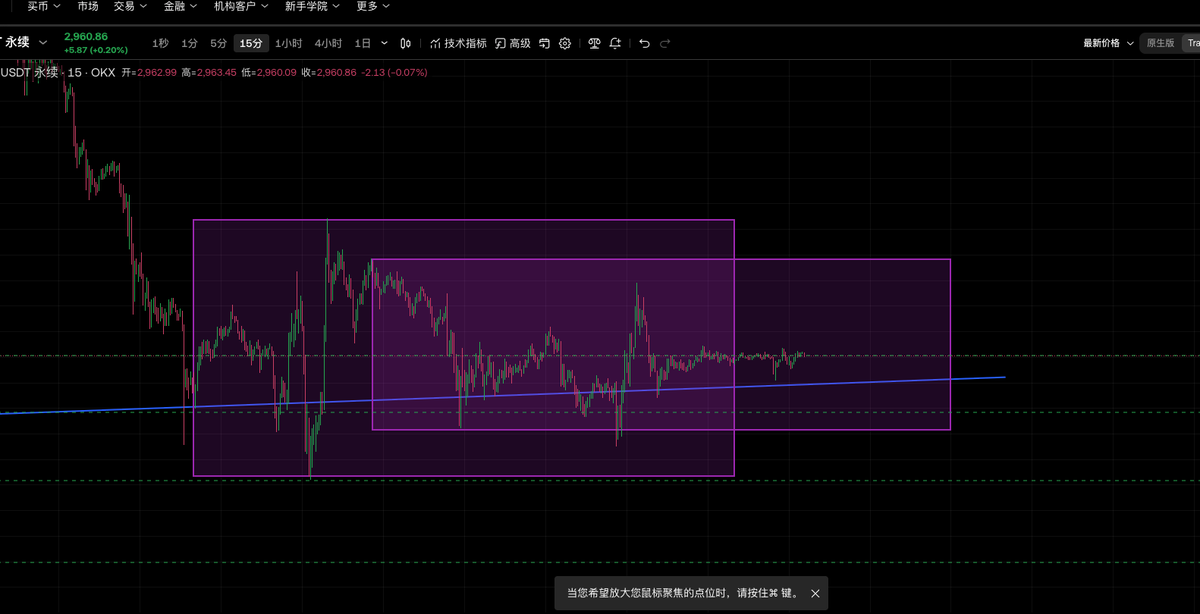Open the 买币 menu
The image size is (1200, 614).
(x=43, y=6)
